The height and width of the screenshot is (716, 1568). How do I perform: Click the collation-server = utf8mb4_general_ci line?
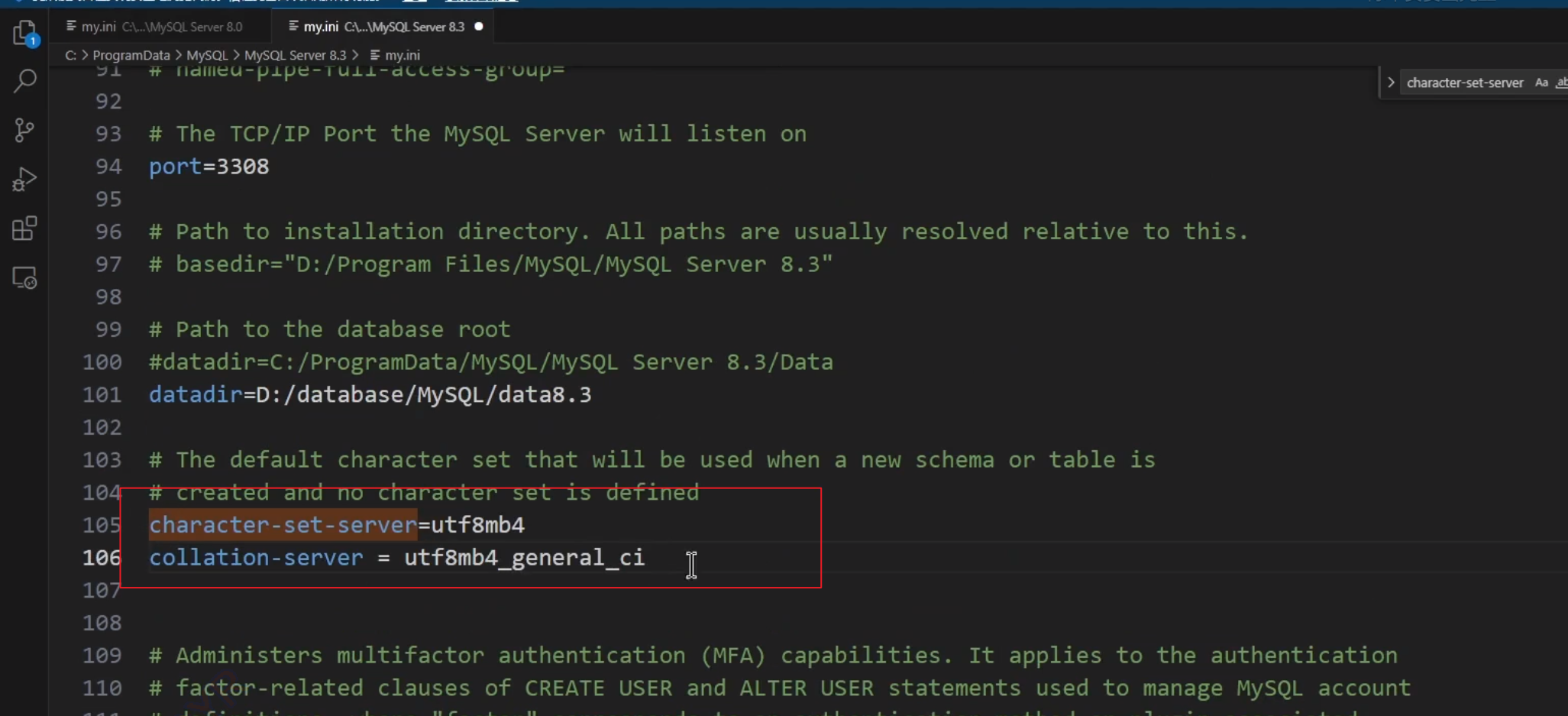coord(396,558)
